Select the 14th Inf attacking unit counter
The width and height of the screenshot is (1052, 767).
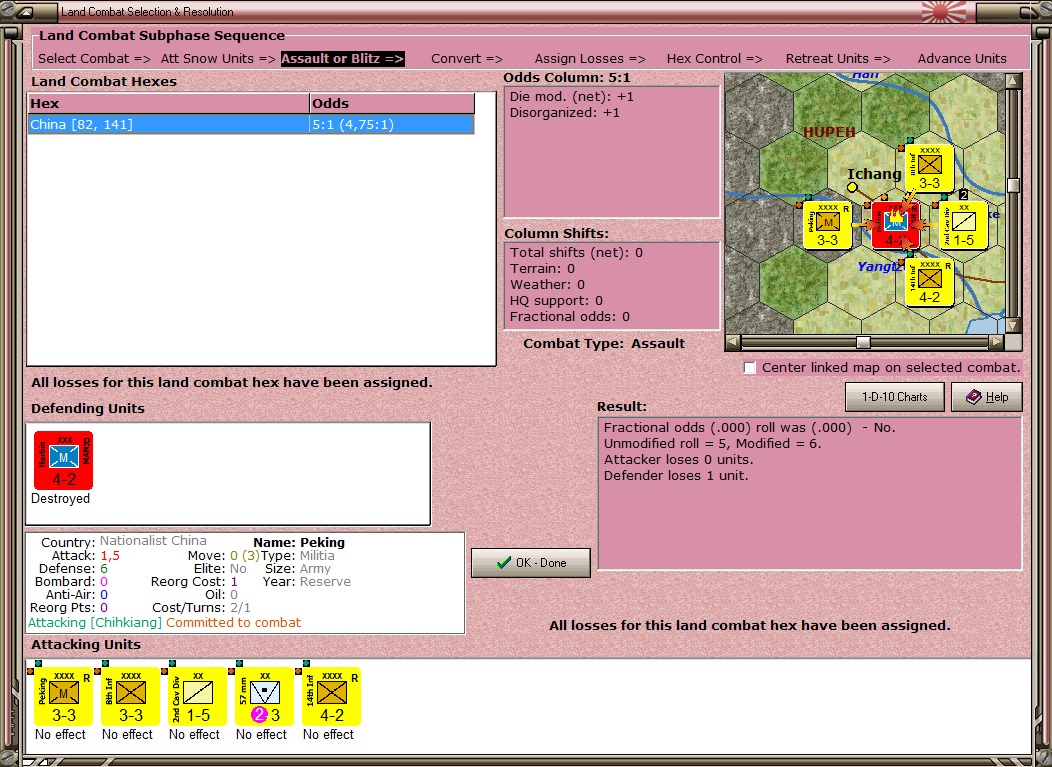[x=331, y=697]
